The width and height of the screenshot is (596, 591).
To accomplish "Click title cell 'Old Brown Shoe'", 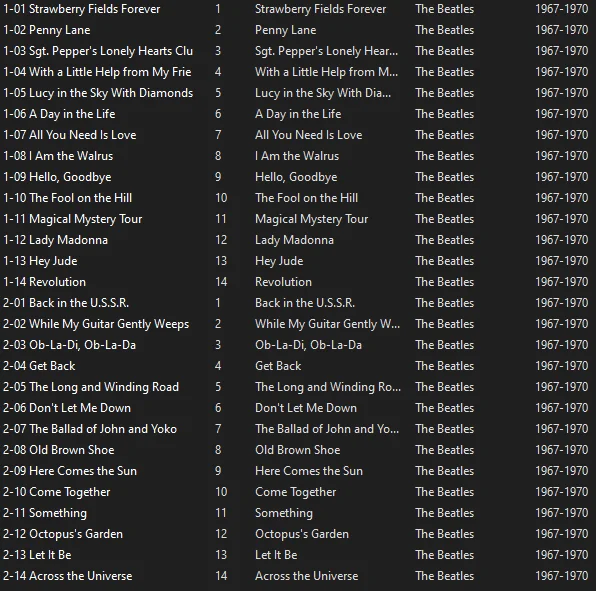I will pyautogui.click(x=298, y=450).
